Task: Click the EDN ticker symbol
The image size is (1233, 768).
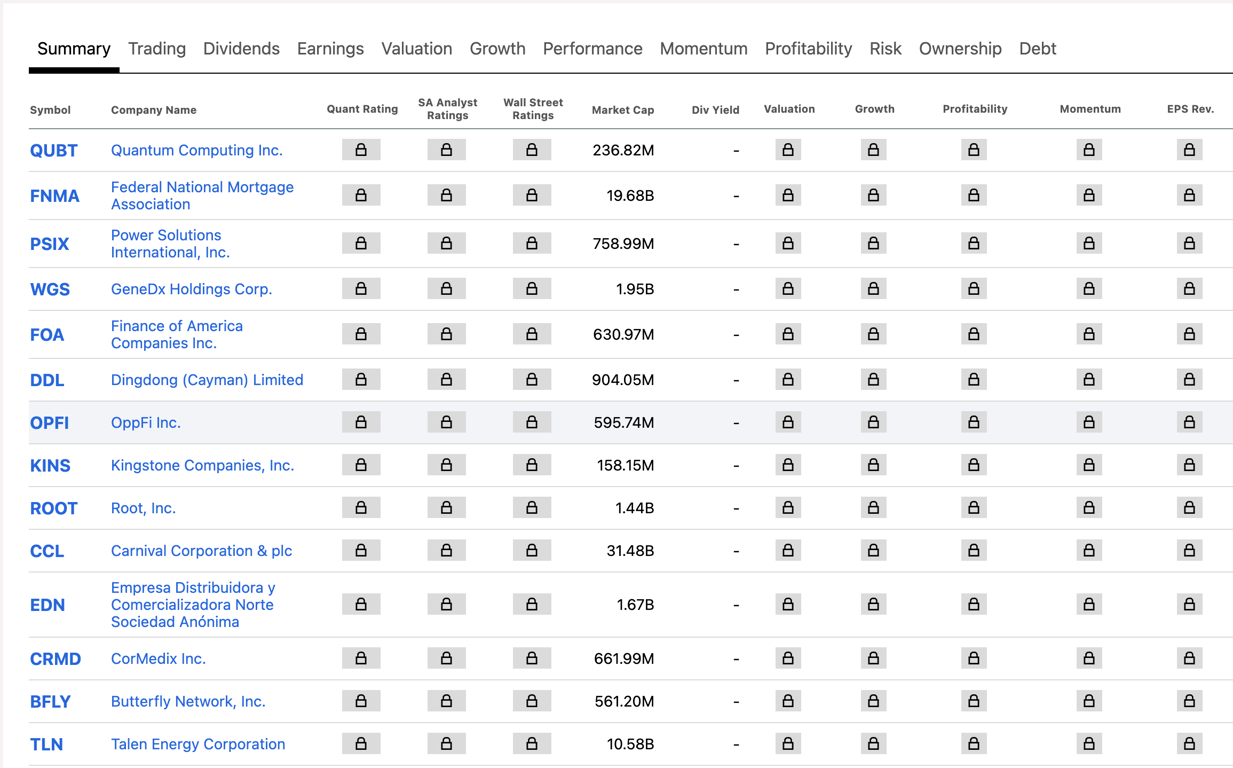Action: tap(47, 605)
